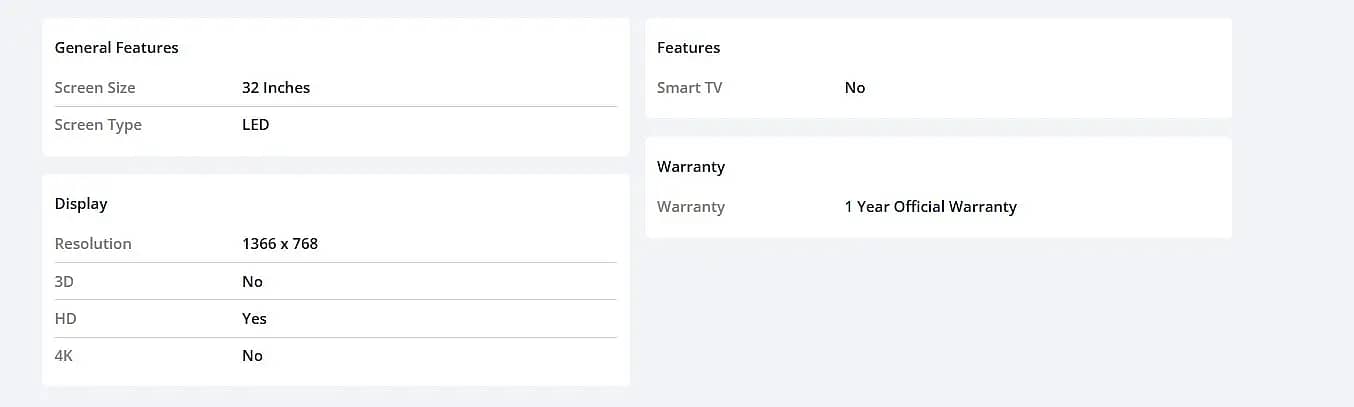
Task: Click the No value beside 4K
Action: point(252,356)
